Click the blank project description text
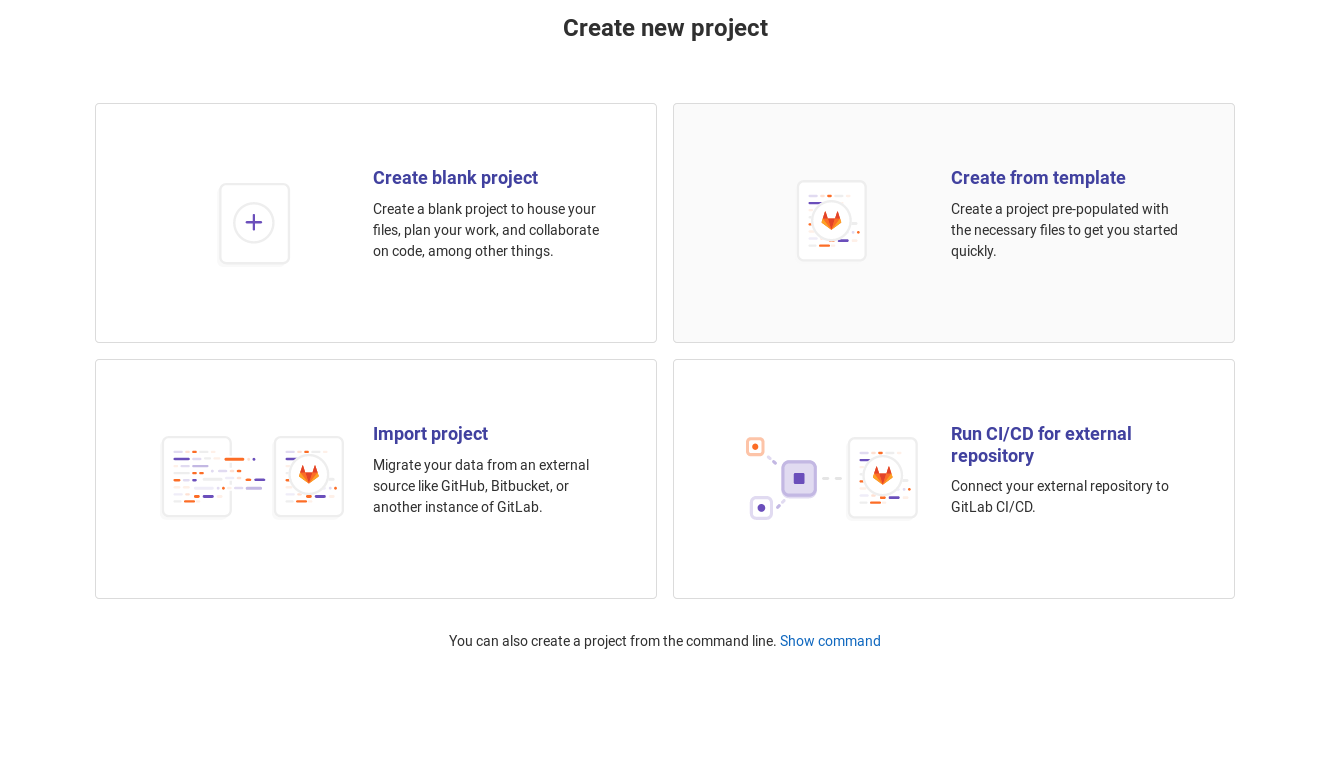 pyautogui.click(x=486, y=230)
